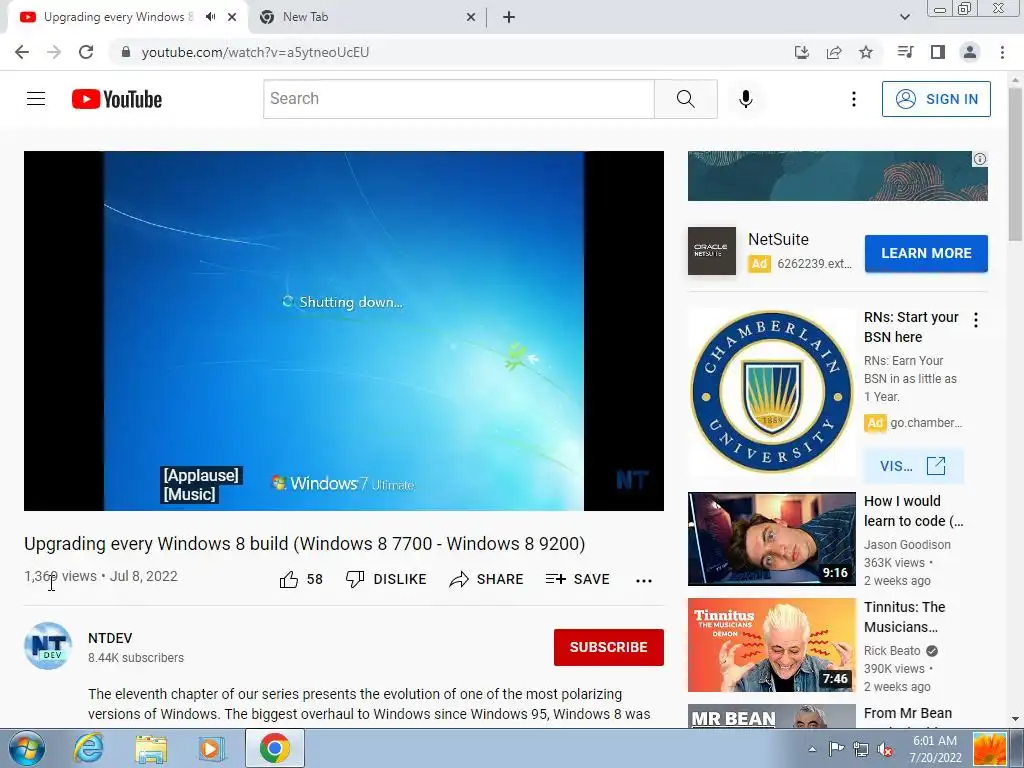
Task: Click the SIGN IN button
Action: (x=936, y=99)
